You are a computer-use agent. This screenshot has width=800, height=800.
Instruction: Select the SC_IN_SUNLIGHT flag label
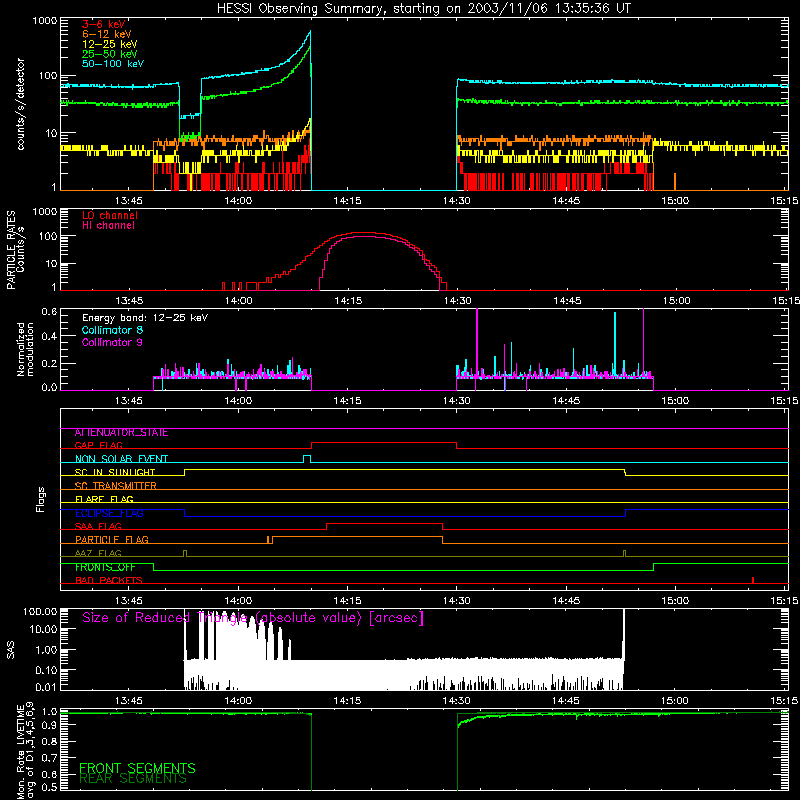pos(115,472)
